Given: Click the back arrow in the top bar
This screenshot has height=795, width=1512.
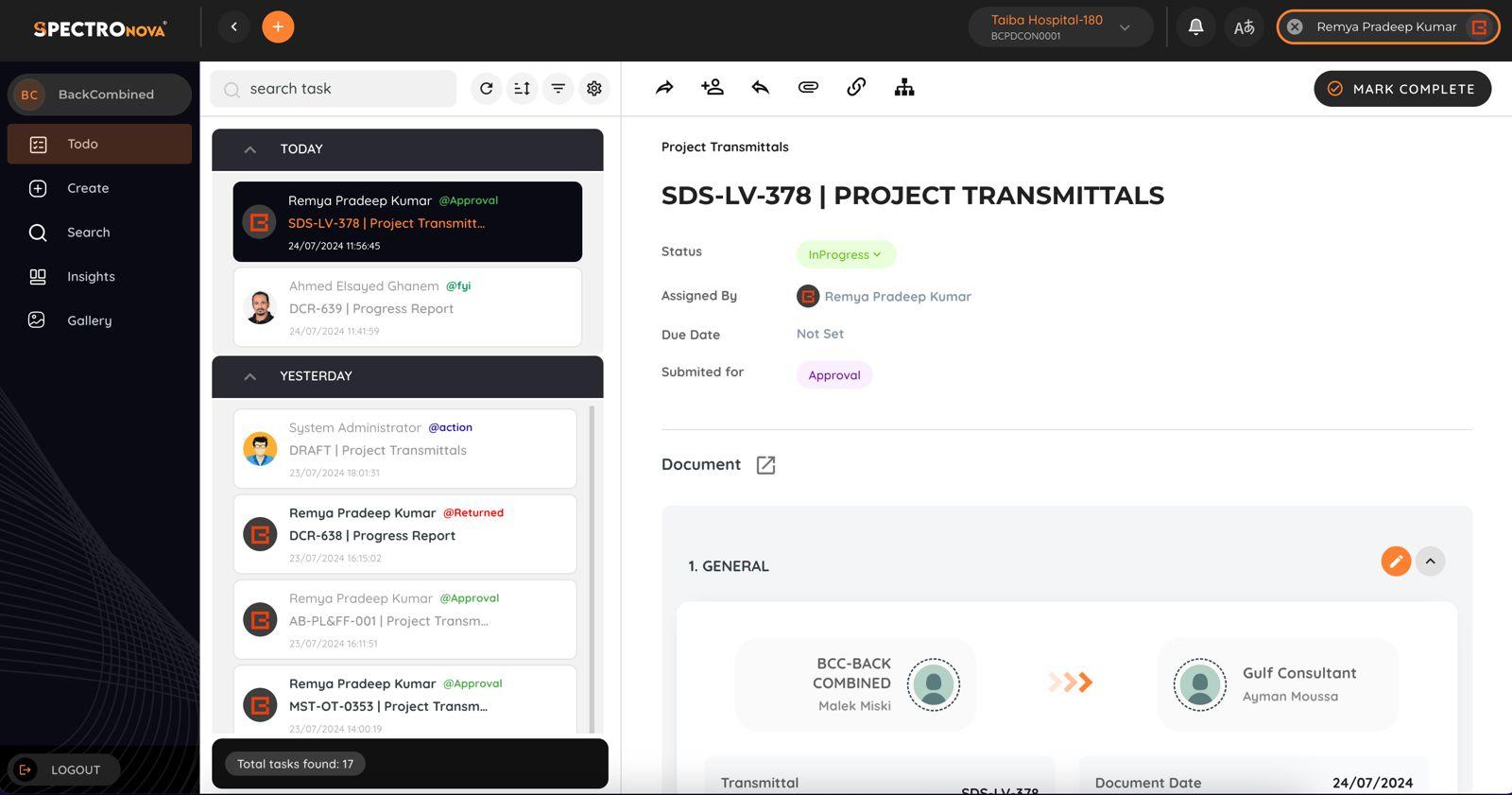Looking at the screenshot, I should pos(233,26).
